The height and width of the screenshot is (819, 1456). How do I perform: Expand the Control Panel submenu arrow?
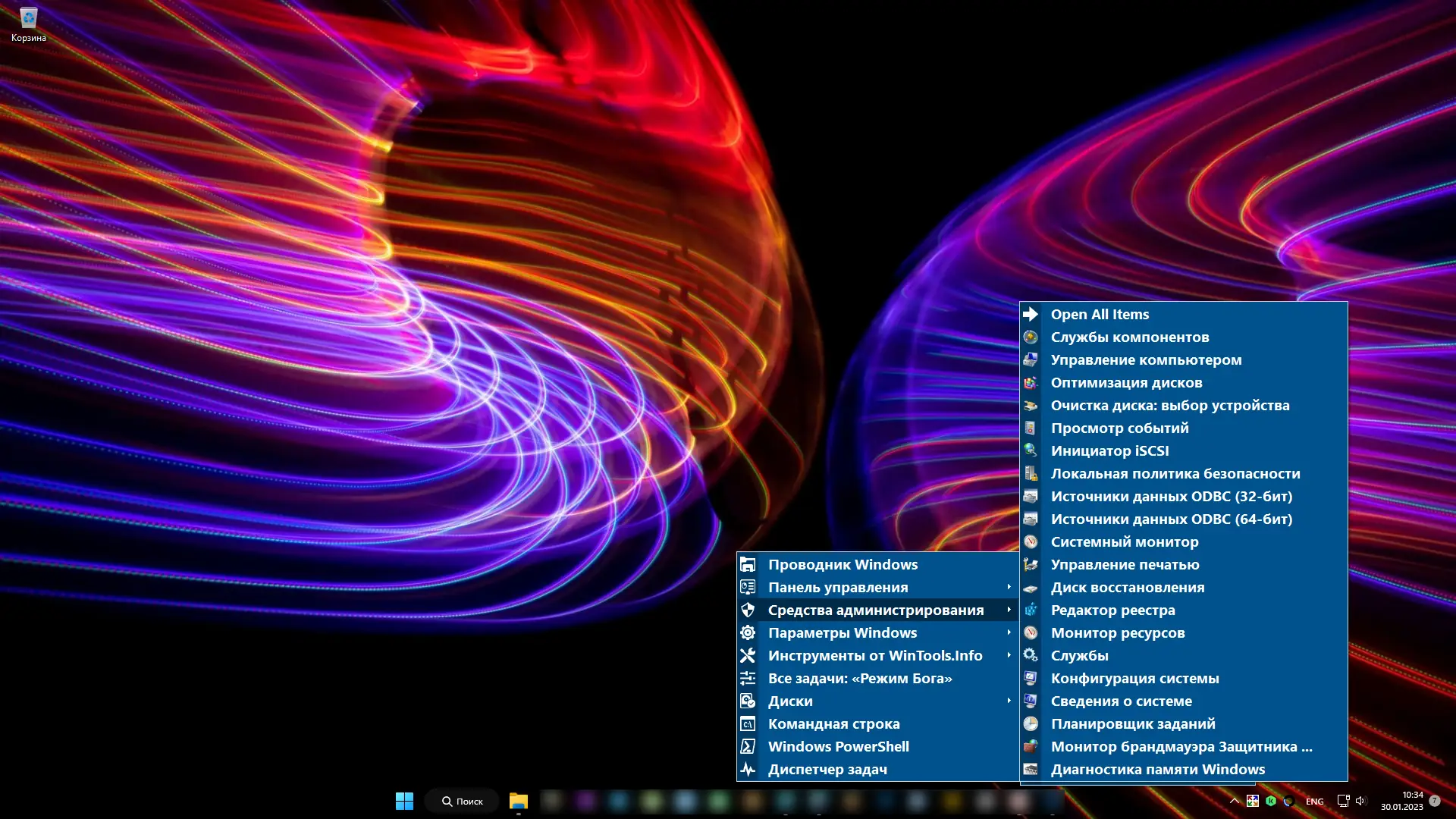[1009, 587]
